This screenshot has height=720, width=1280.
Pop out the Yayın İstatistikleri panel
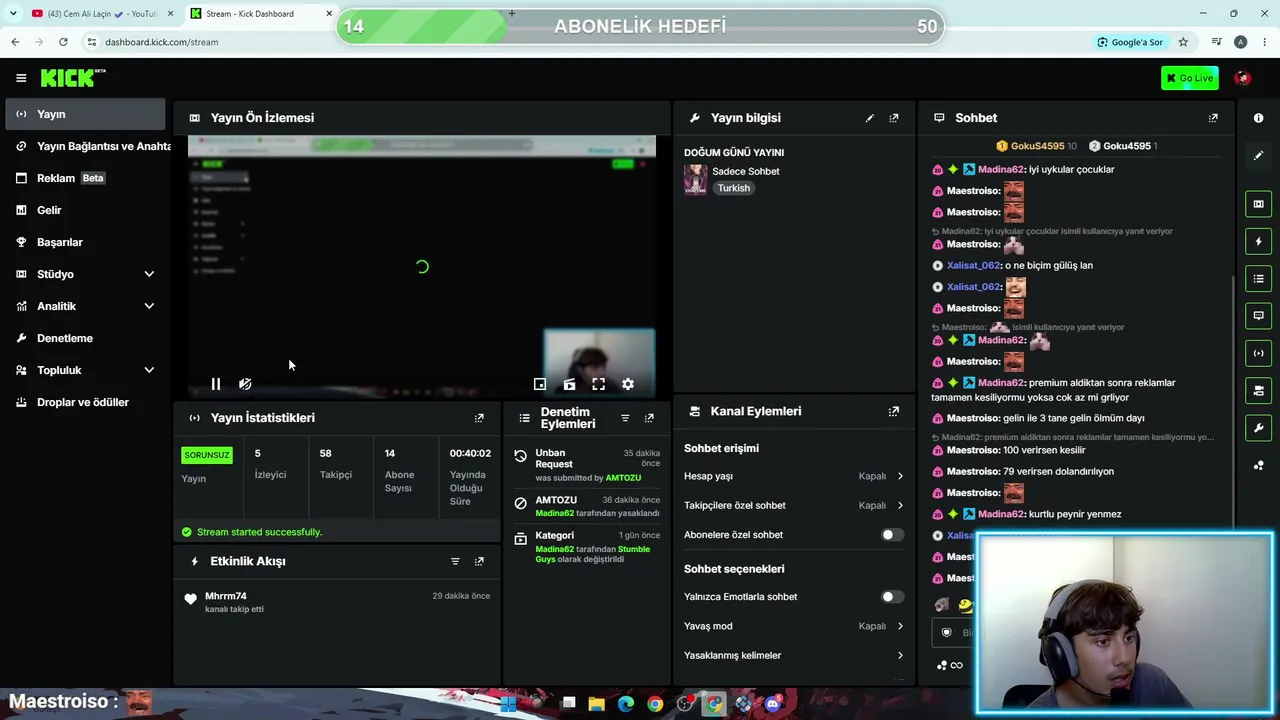coord(479,418)
